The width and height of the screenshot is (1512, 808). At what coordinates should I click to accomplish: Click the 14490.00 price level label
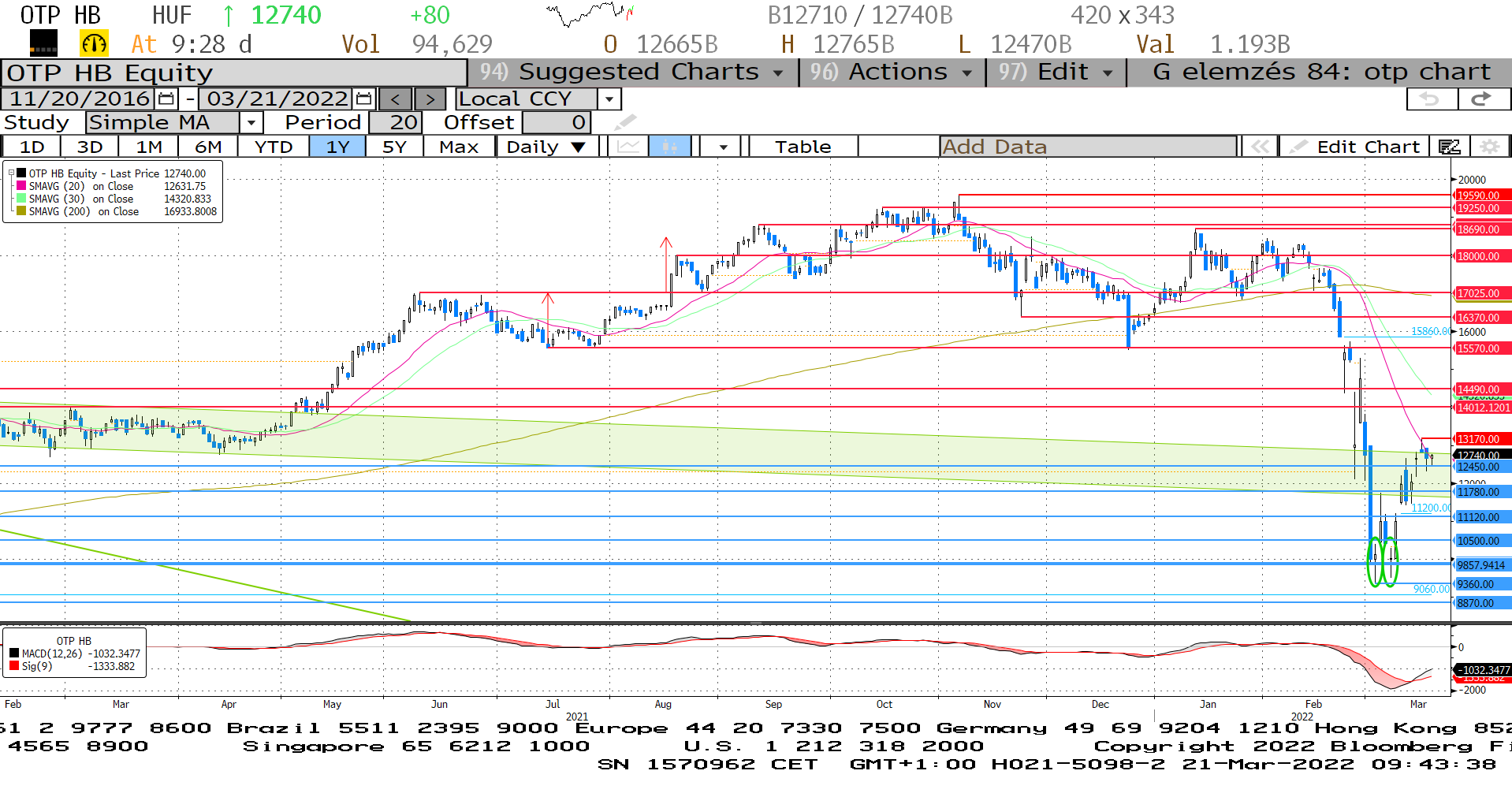tap(1481, 389)
